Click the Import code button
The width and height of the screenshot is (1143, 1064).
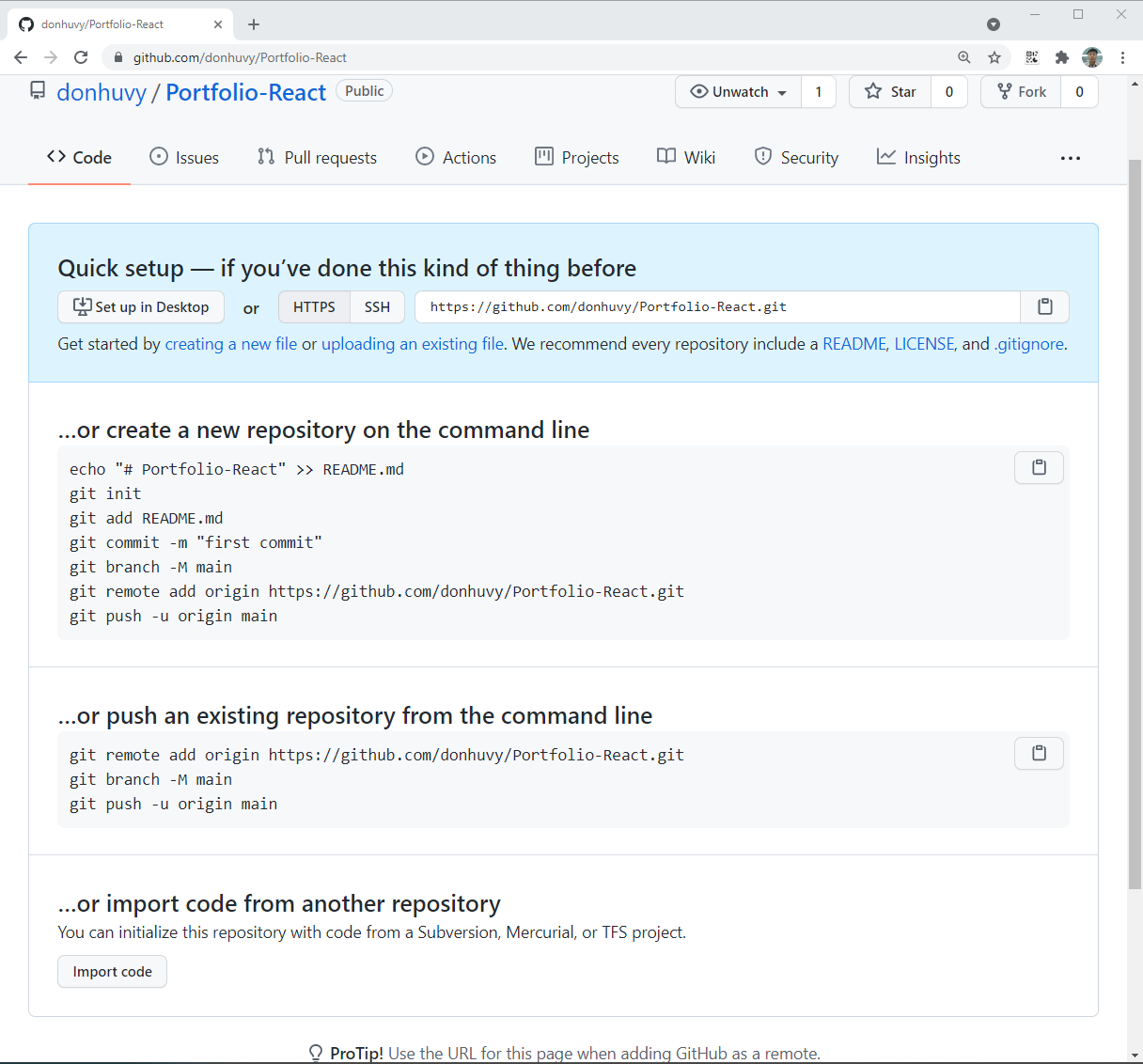click(113, 972)
